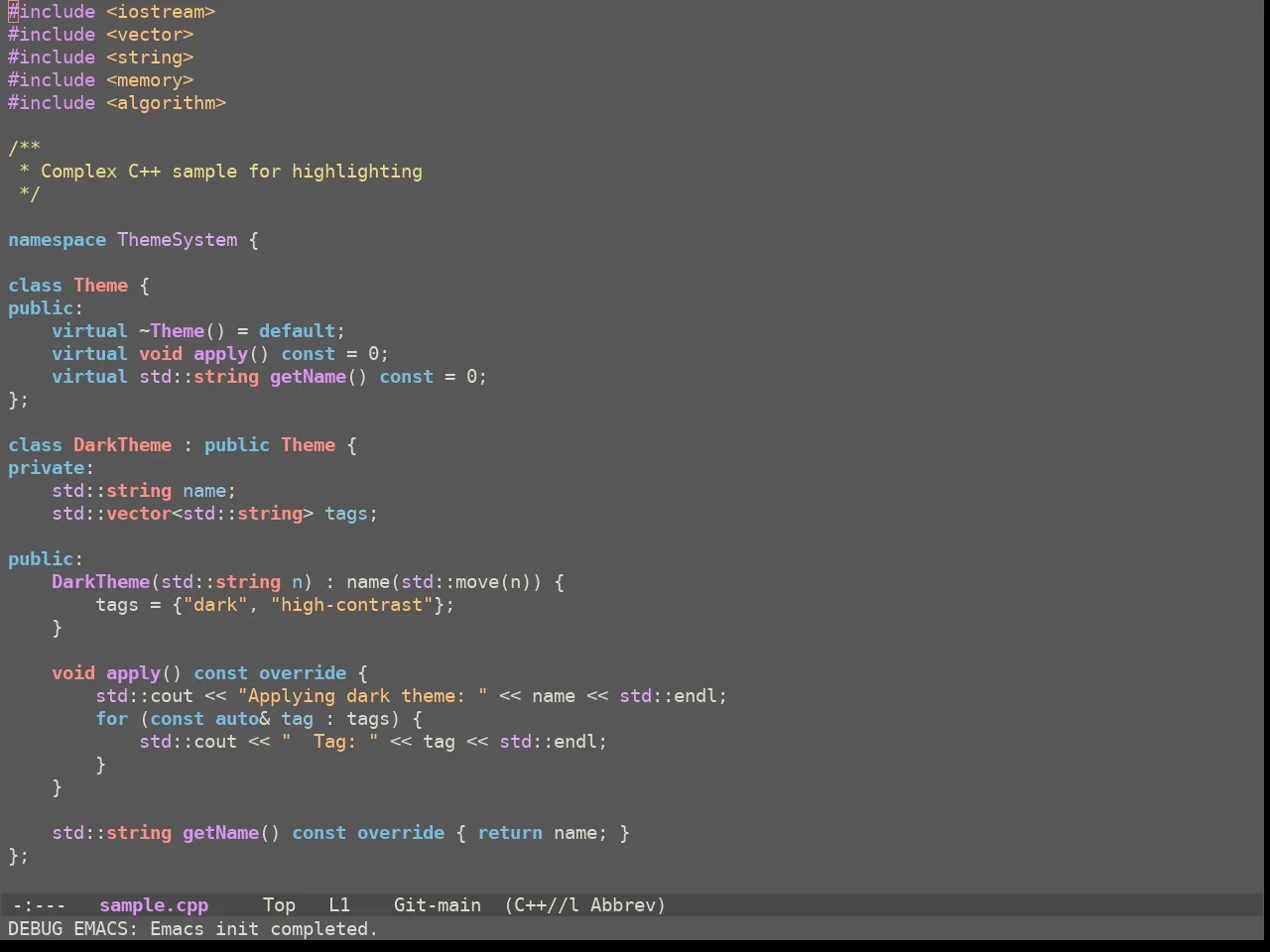Click the L1 line number indicator
This screenshot has width=1270, height=952.
click(x=339, y=905)
